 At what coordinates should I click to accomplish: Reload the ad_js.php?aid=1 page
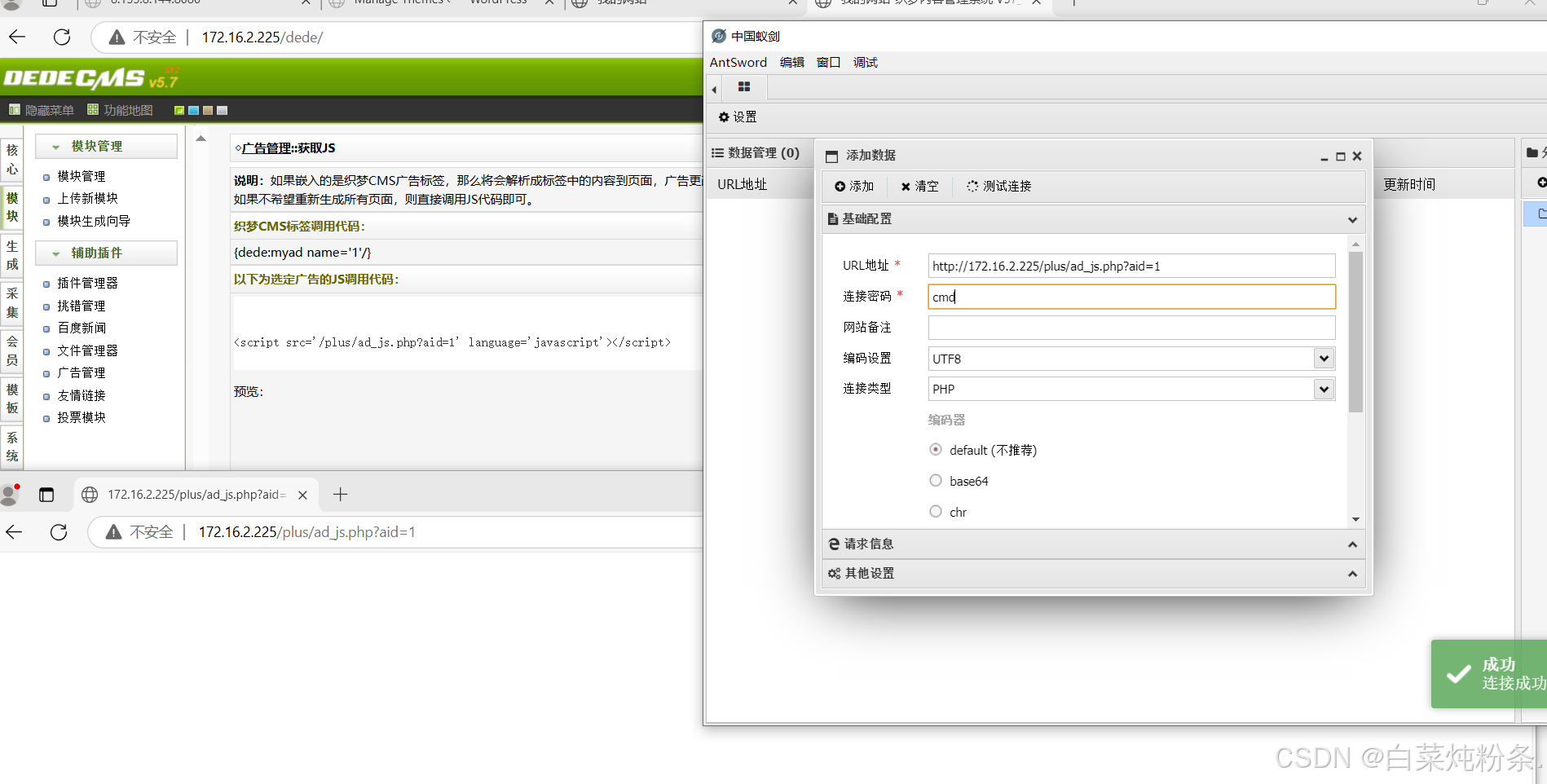pyautogui.click(x=59, y=532)
